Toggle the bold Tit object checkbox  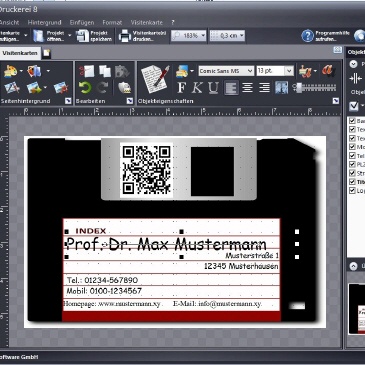tap(352, 182)
